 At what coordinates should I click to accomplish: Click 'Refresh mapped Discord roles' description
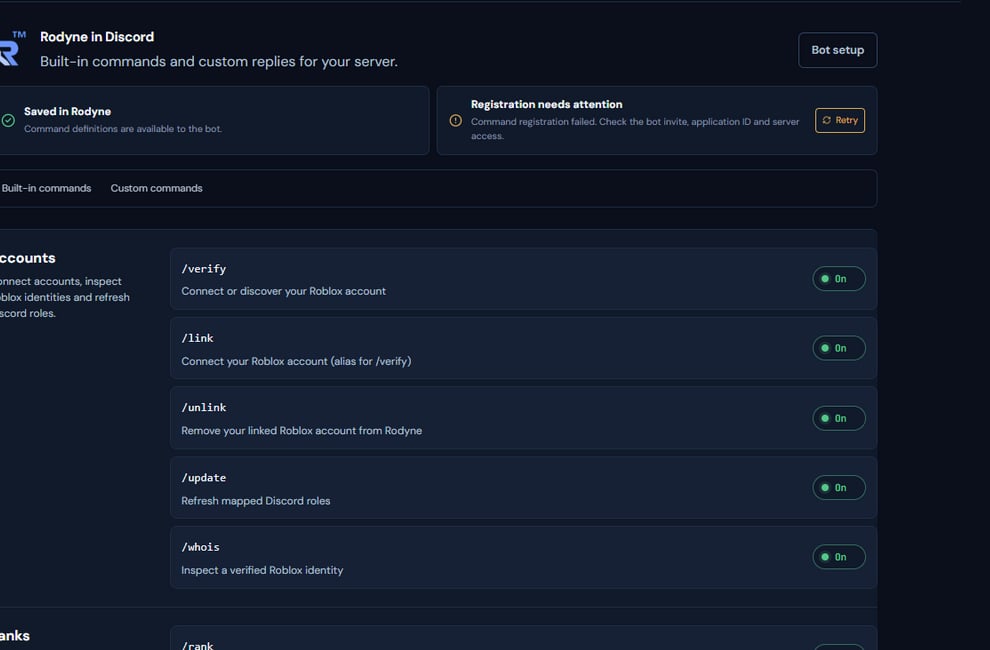tap(256, 501)
